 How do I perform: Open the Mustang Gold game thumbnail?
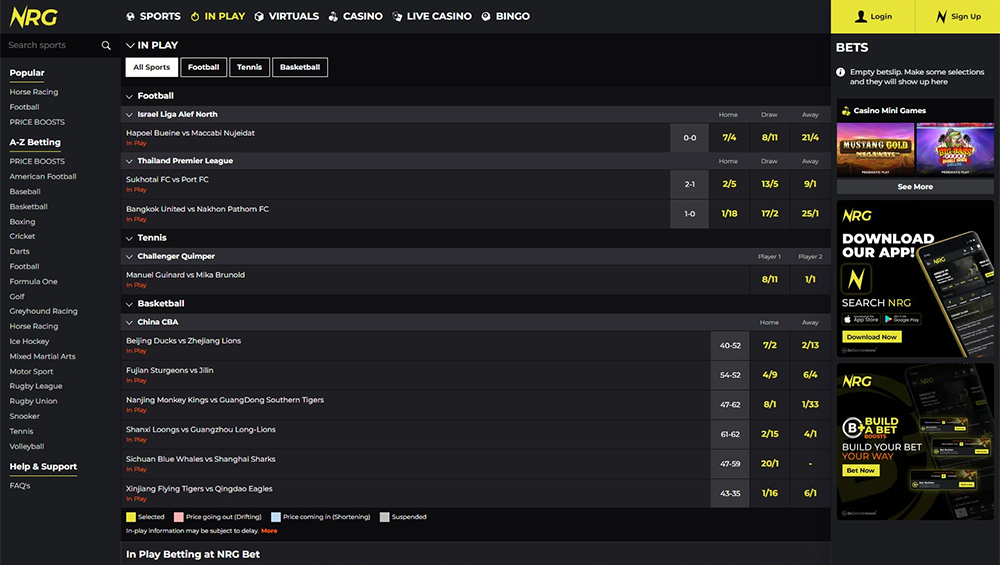tap(875, 150)
